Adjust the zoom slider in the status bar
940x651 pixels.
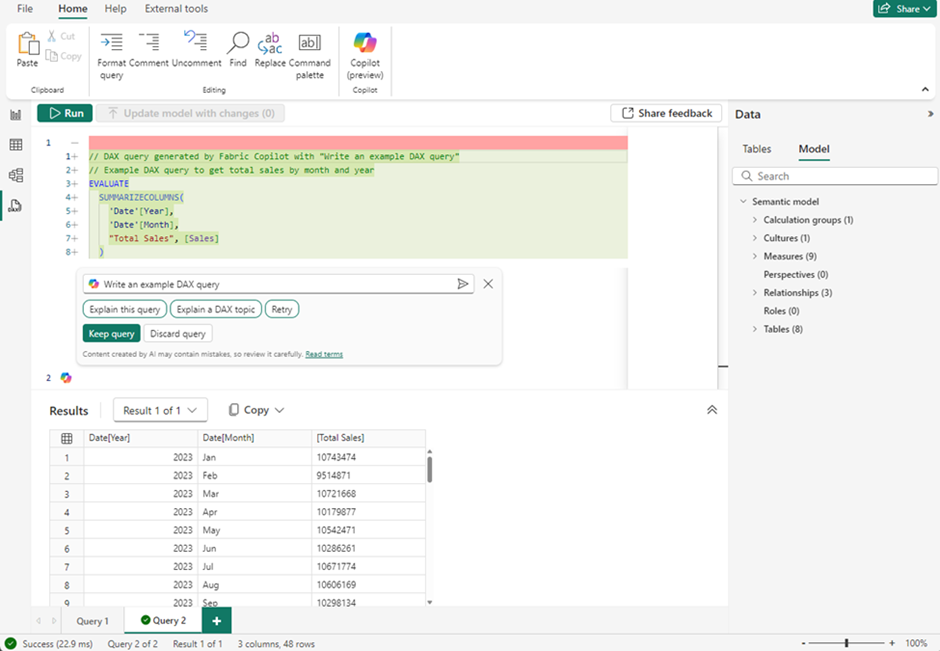[x=848, y=644]
